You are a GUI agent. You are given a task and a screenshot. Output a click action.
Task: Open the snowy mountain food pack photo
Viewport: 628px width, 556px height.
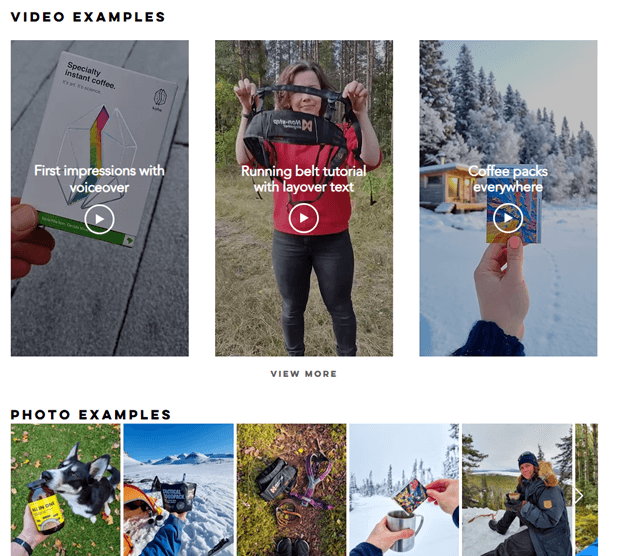click(178, 490)
